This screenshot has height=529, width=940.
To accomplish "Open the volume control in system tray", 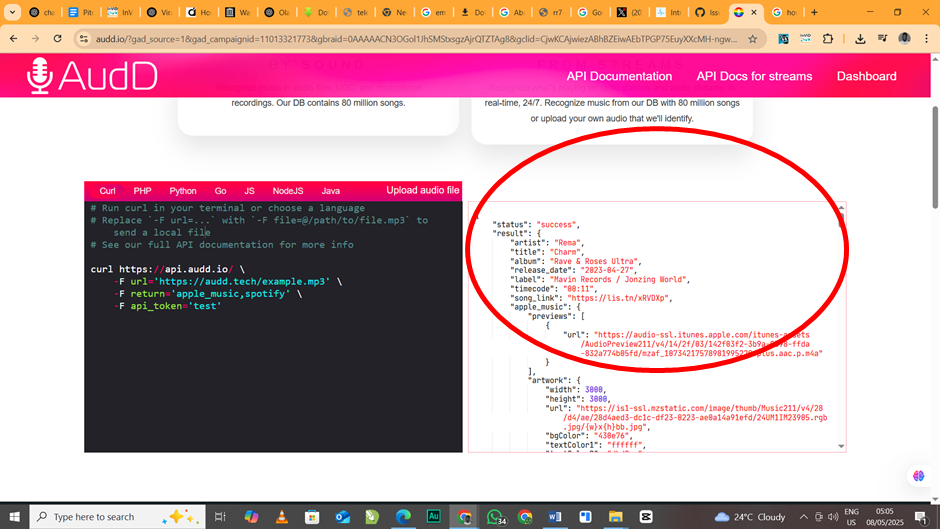I will coord(833,516).
